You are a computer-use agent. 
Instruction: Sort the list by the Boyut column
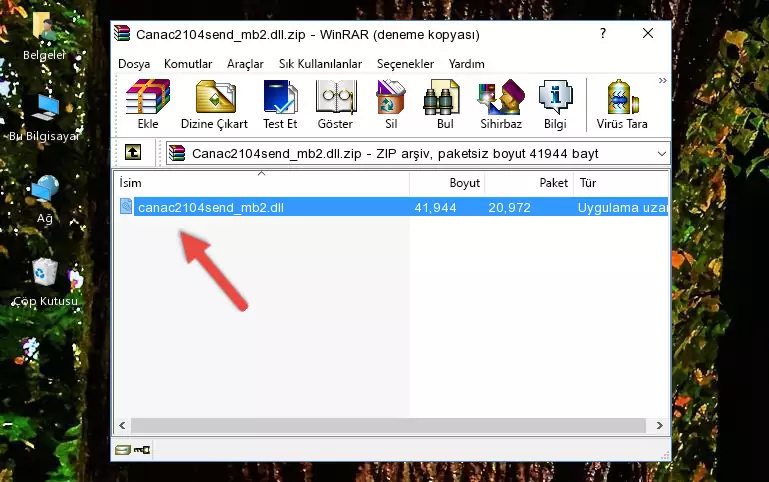[447, 183]
